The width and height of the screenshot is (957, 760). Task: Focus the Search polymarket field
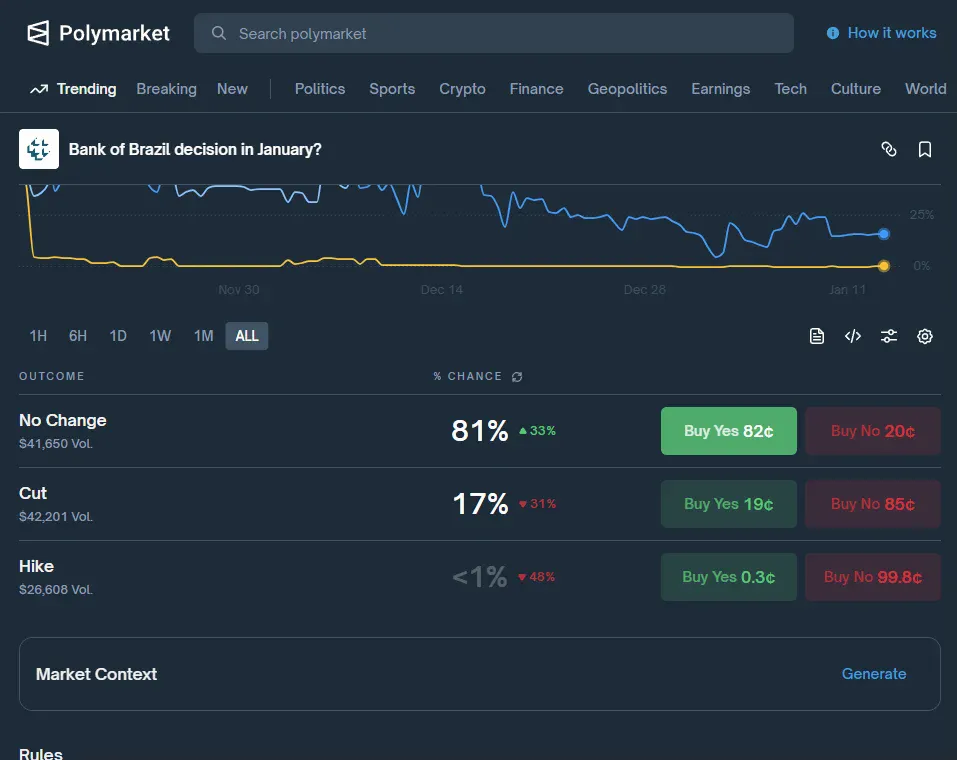(x=494, y=33)
